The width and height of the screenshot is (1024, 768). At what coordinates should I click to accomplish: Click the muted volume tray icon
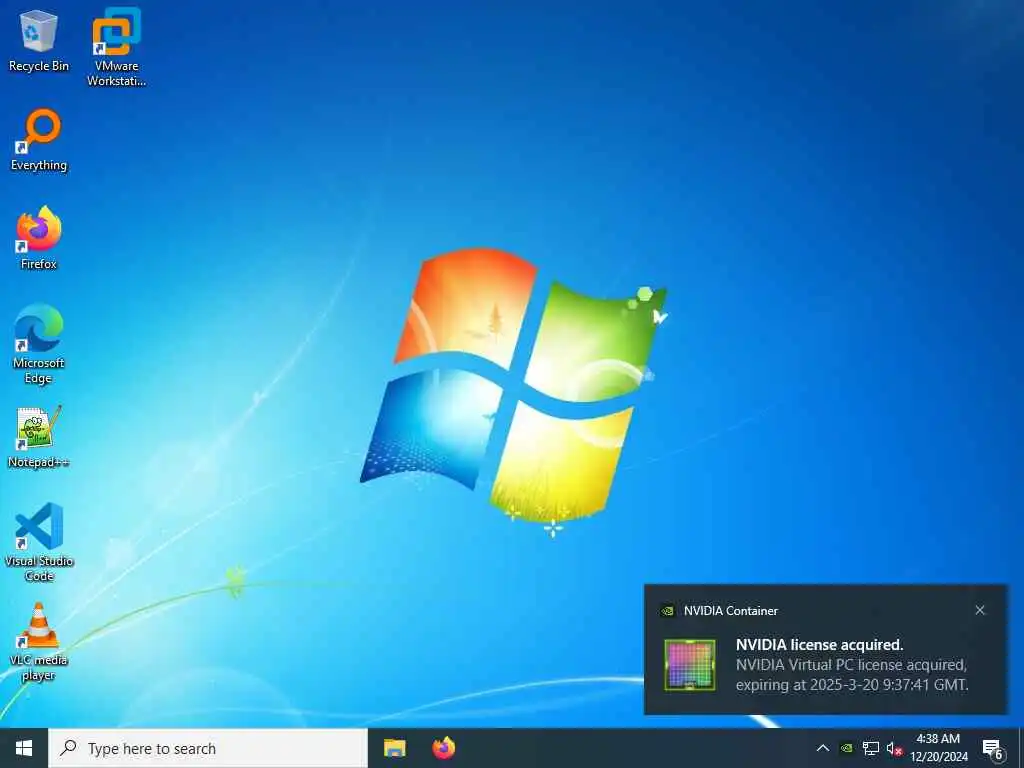[894, 749]
